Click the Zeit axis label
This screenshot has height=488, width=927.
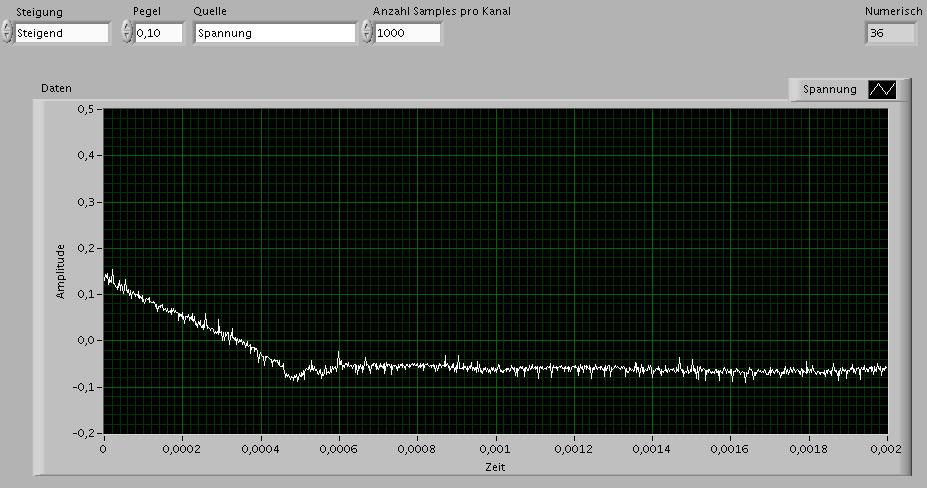(495, 467)
